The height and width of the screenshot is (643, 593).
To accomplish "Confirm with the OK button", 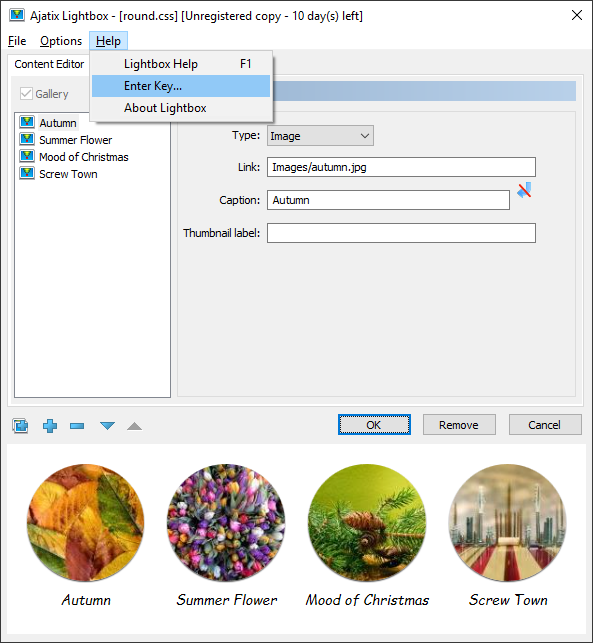I will (374, 424).
